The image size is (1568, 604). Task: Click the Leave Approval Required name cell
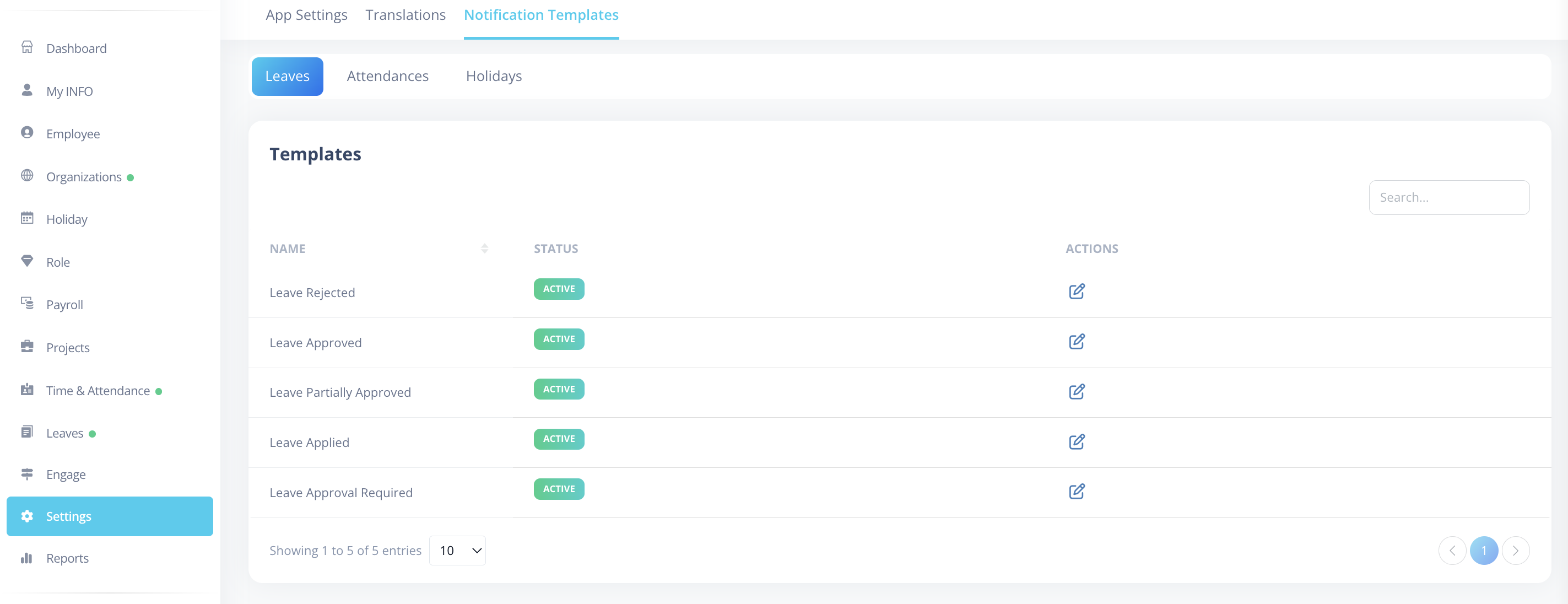coord(341,493)
